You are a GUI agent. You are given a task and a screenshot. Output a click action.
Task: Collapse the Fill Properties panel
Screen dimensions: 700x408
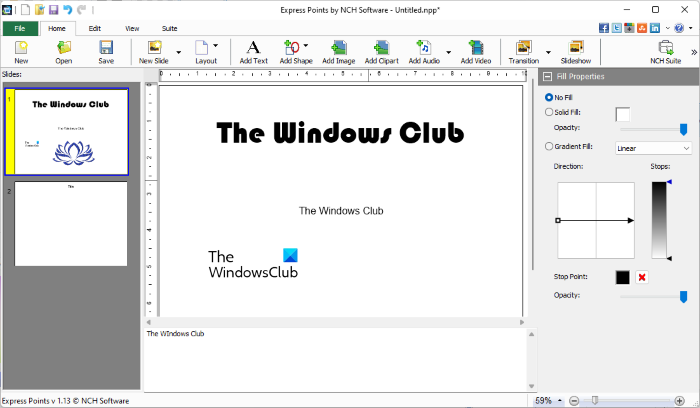click(547, 77)
